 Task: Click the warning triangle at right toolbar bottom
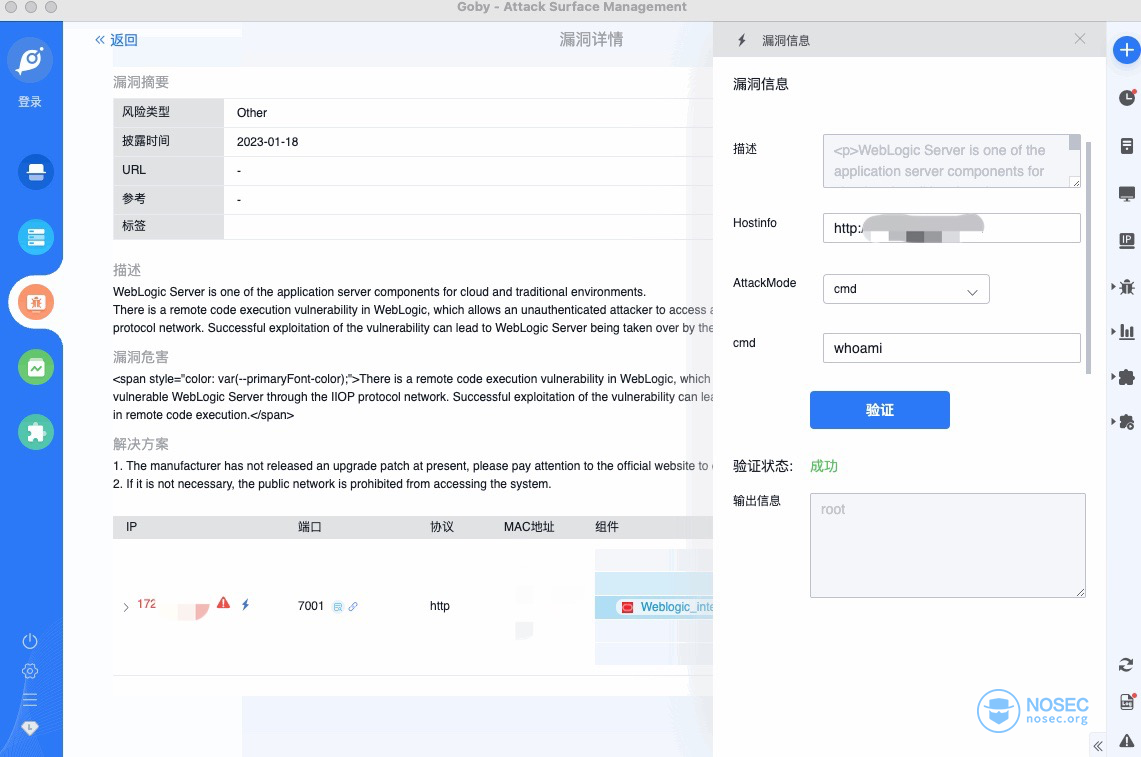[x=1126, y=741]
